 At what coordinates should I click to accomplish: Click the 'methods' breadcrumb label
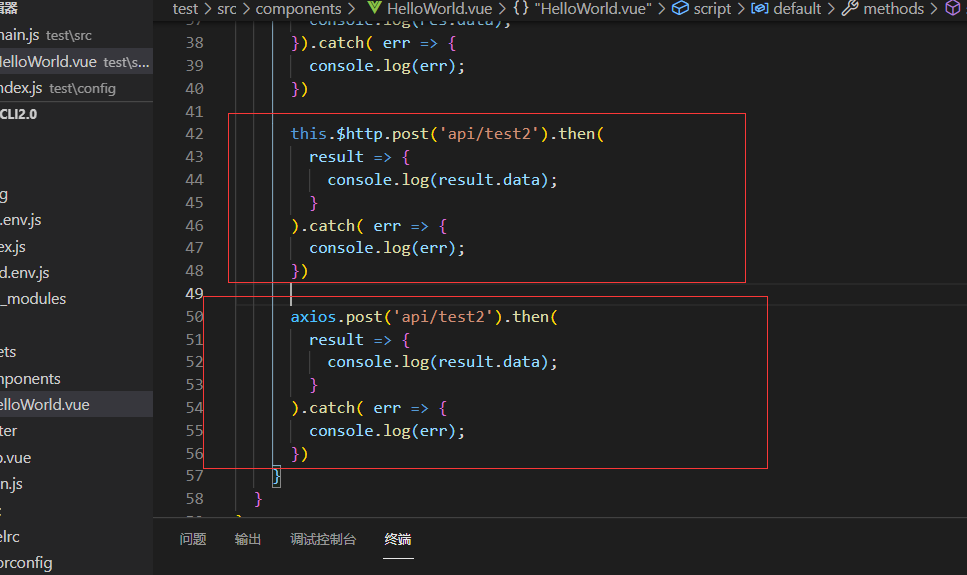[x=894, y=9]
